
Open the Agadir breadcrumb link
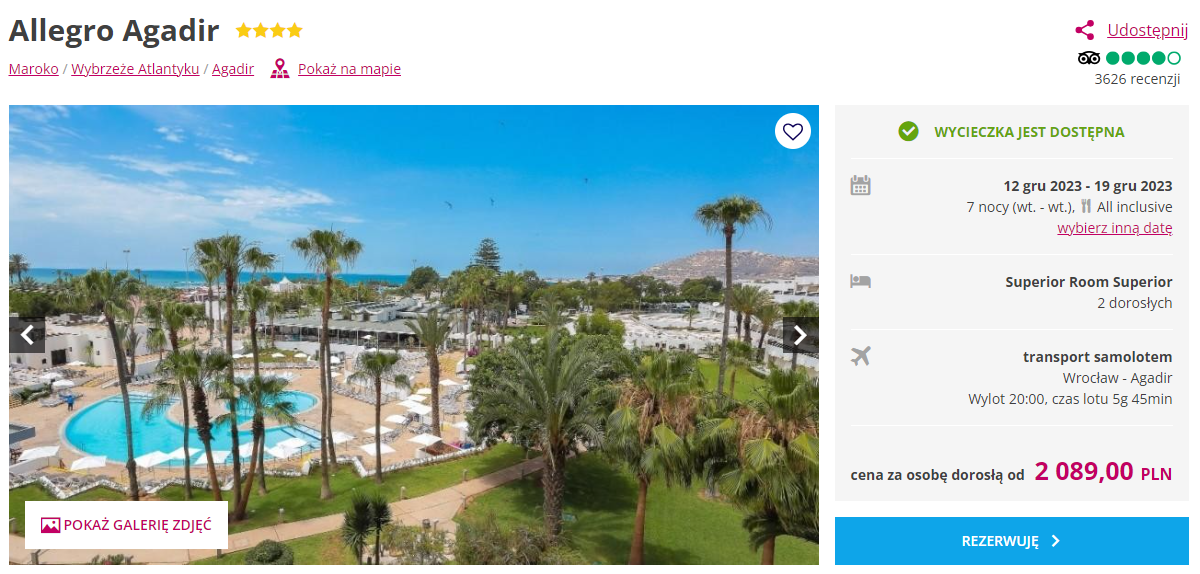pyautogui.click(x=233, y=69)
